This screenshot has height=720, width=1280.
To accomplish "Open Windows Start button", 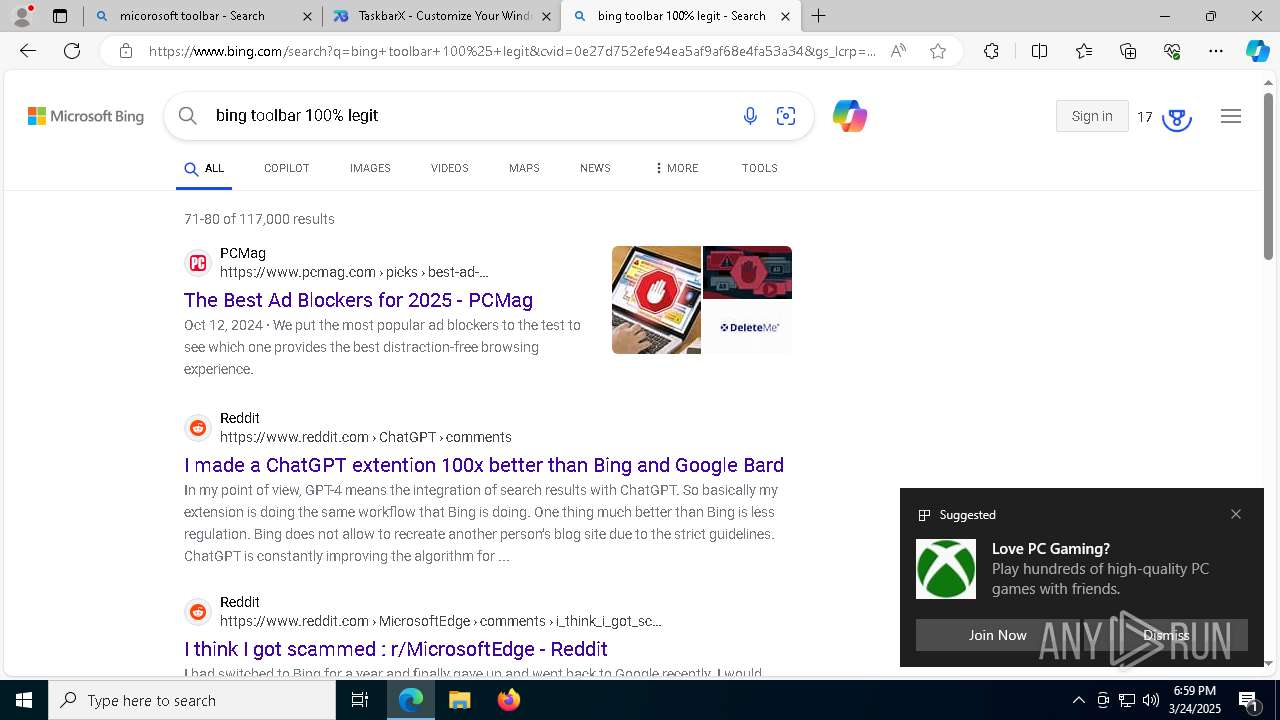I will pyautogui.click(x=24, y=700).
